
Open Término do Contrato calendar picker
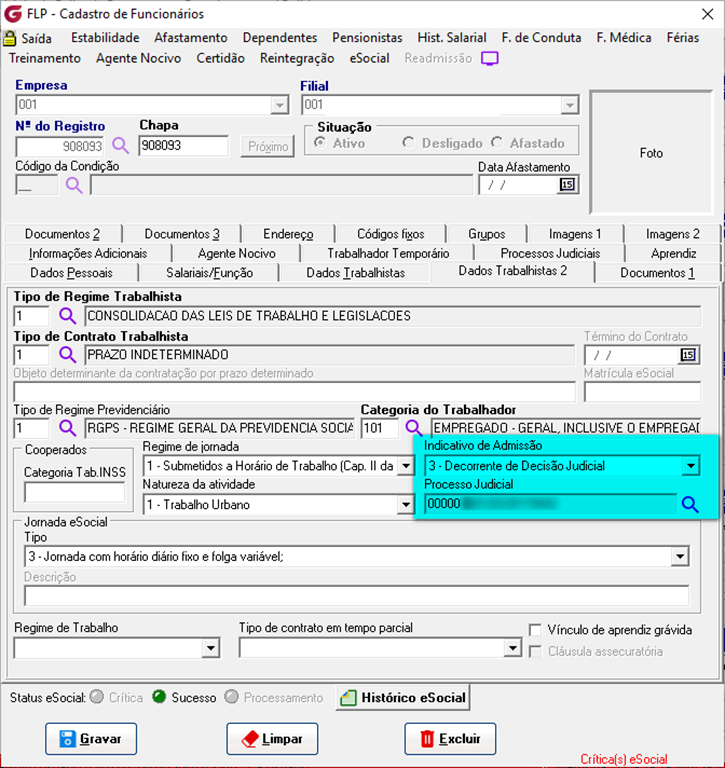pos(688,355)
